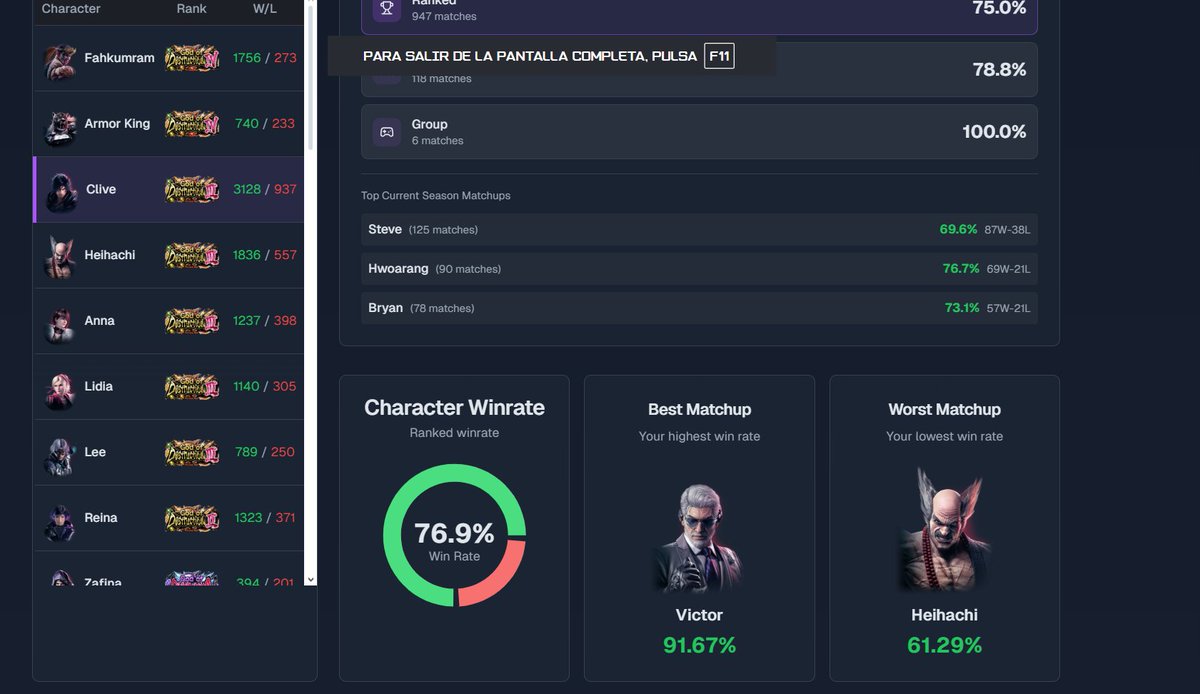Viewport: 1200px width, 694px height.
Task: Click the Group gamepad icon
Action: click(387, 132)
